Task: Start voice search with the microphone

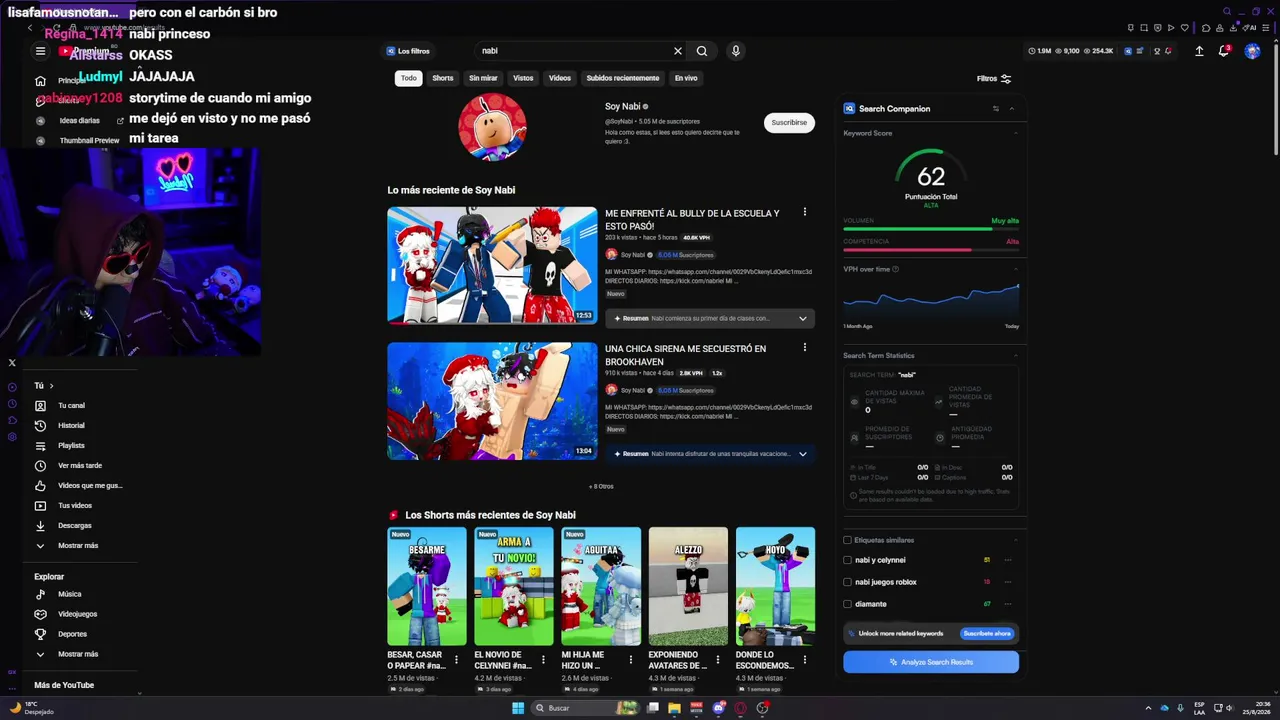Action: (x=735, y=51)
